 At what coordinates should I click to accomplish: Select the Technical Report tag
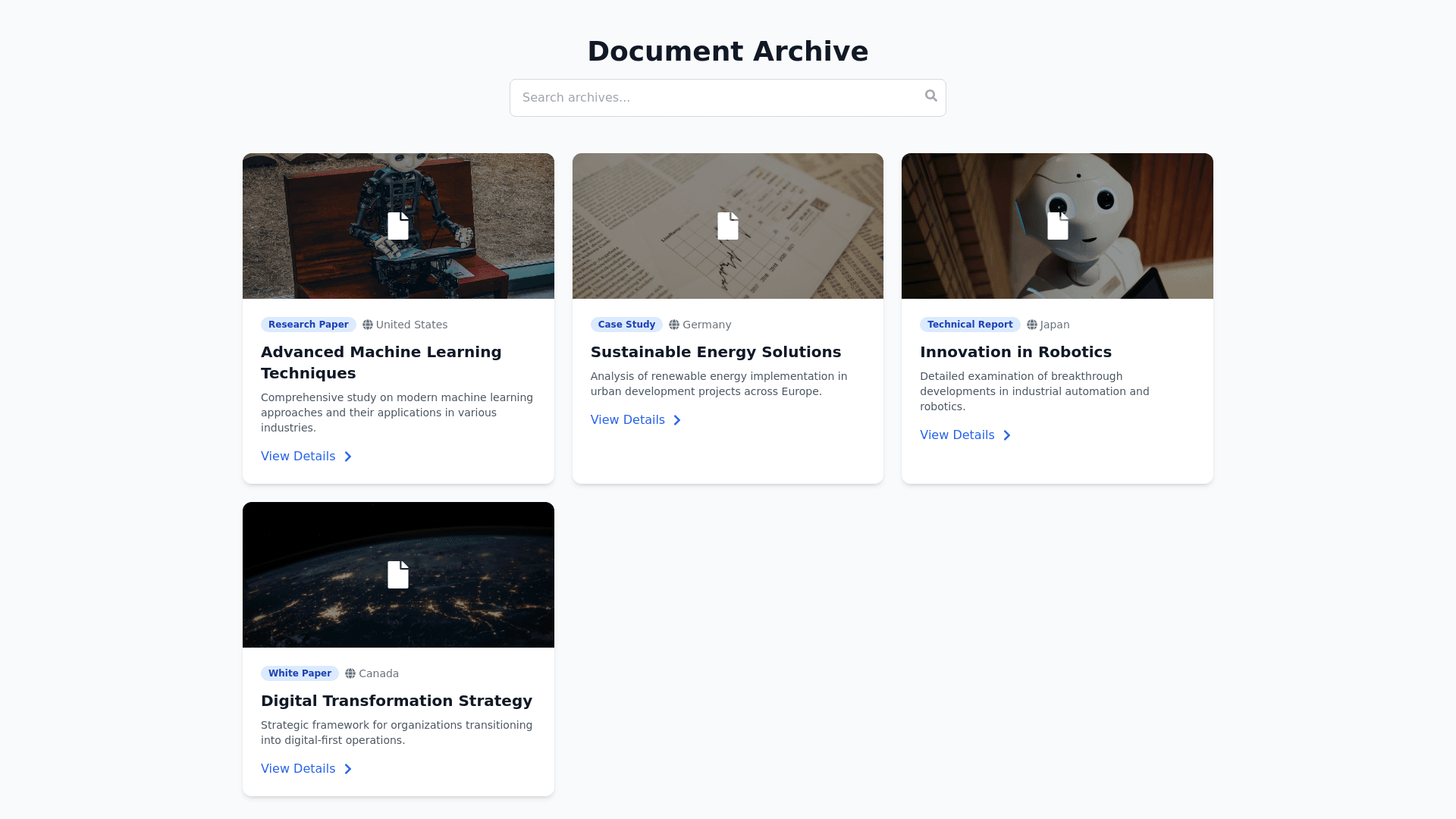pos(969,325)
